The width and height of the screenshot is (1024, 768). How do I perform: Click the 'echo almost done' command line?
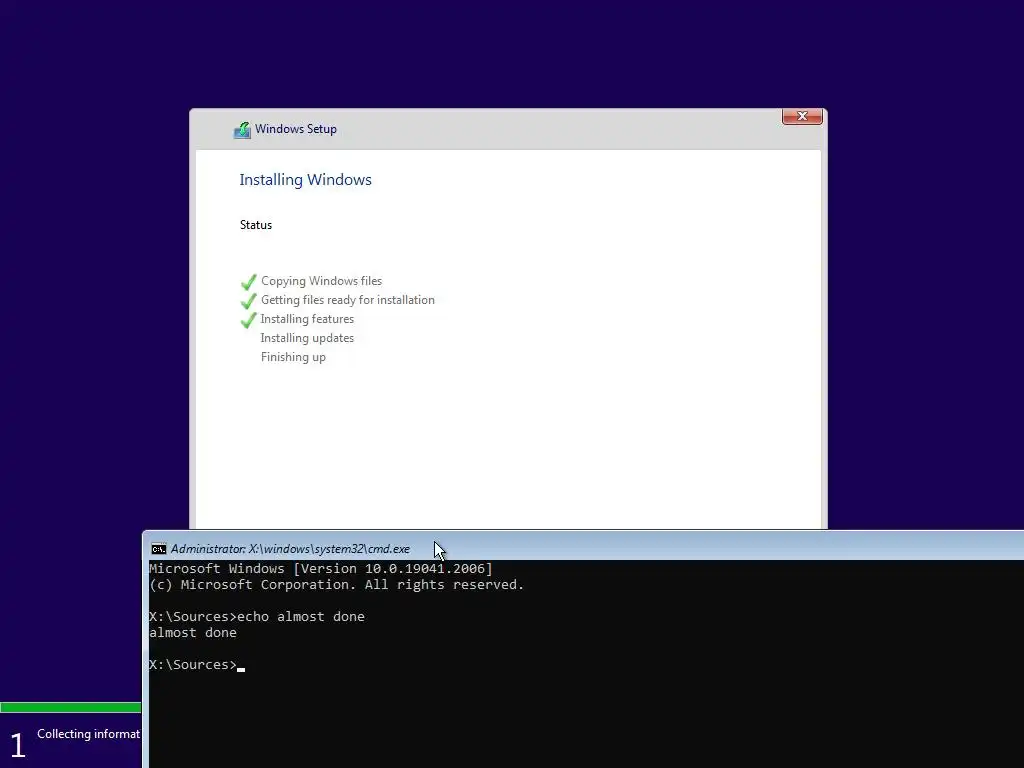(257, 616)
